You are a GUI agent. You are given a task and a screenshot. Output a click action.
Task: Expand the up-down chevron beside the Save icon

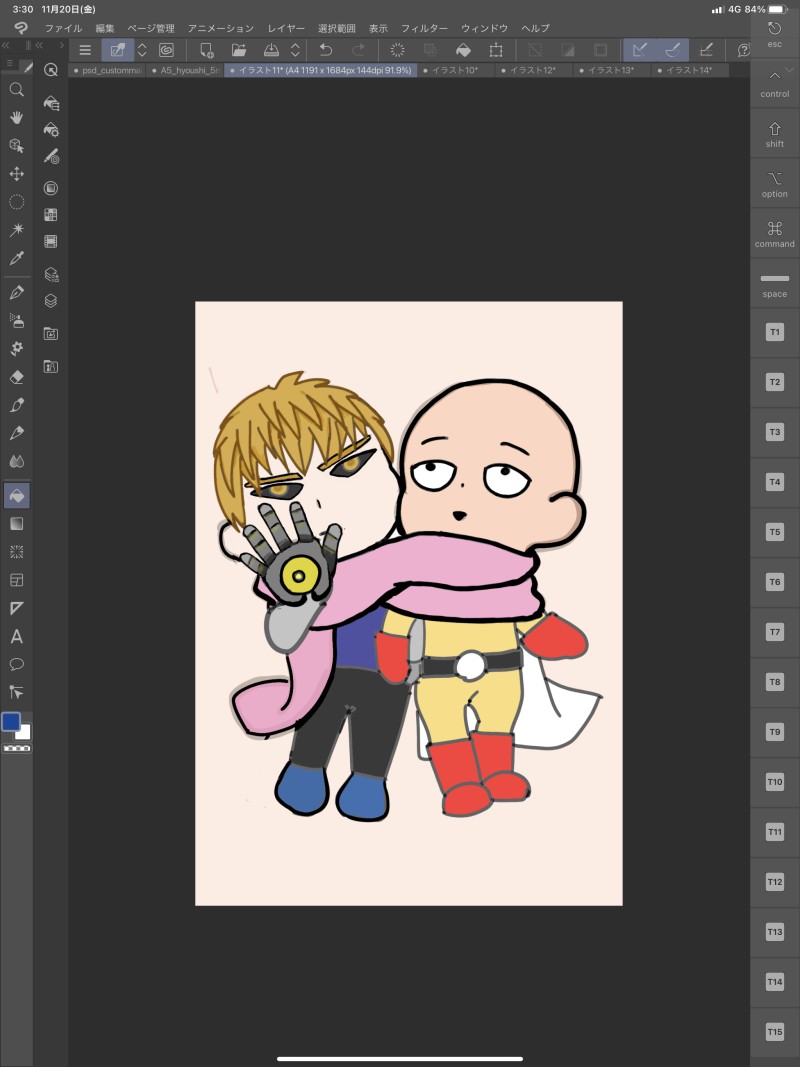click(295, 50)
